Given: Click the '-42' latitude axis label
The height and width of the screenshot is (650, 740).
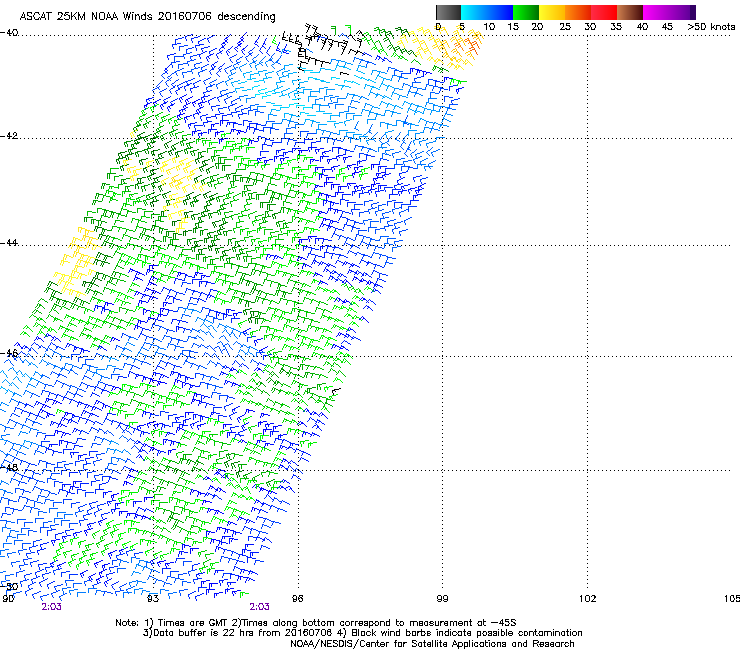Looking at the screenshot, I should point(9,136).
